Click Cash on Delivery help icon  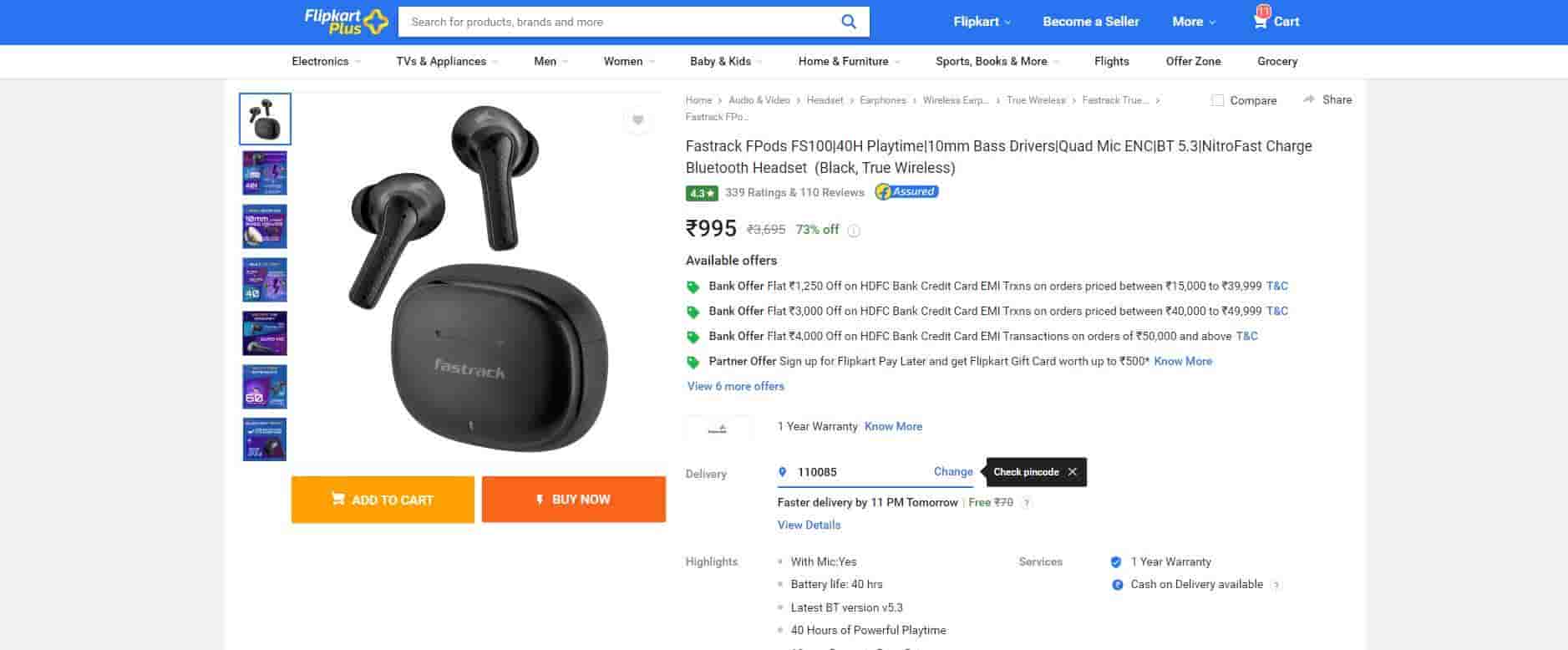pos(1276,585)
